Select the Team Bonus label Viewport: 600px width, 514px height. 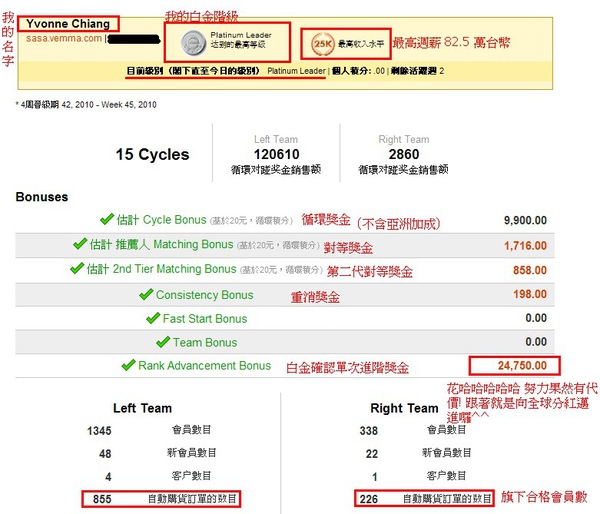(x=205, y=342)
